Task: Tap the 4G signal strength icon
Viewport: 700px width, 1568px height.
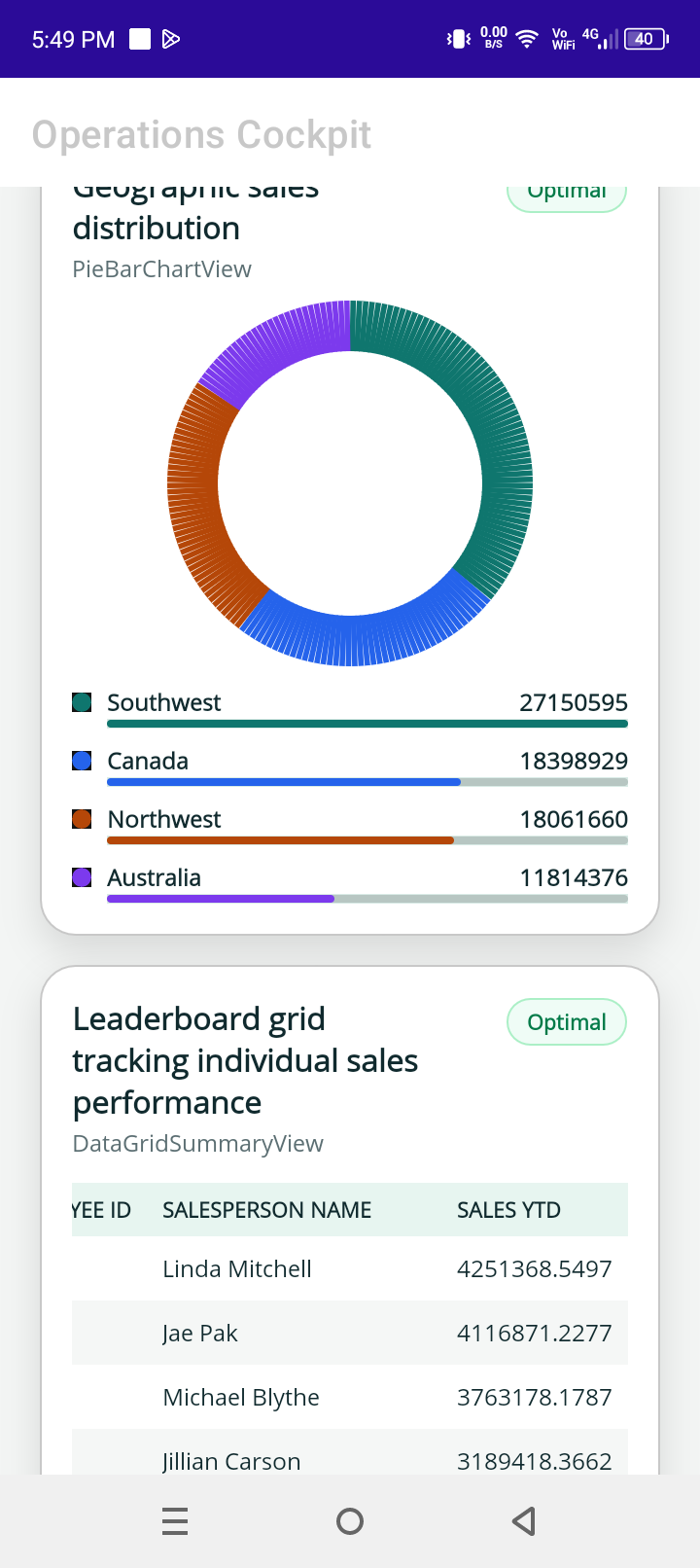Action: pos(600,39)
